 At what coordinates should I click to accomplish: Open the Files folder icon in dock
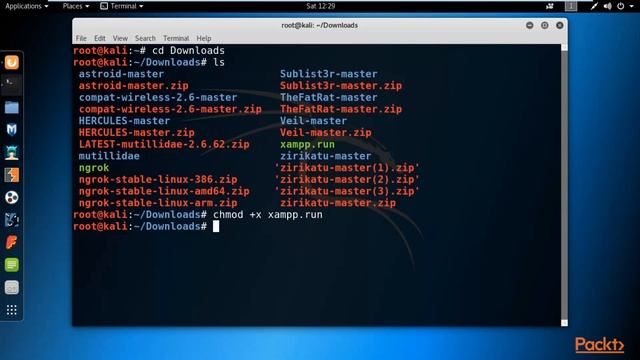click(11, 107)
